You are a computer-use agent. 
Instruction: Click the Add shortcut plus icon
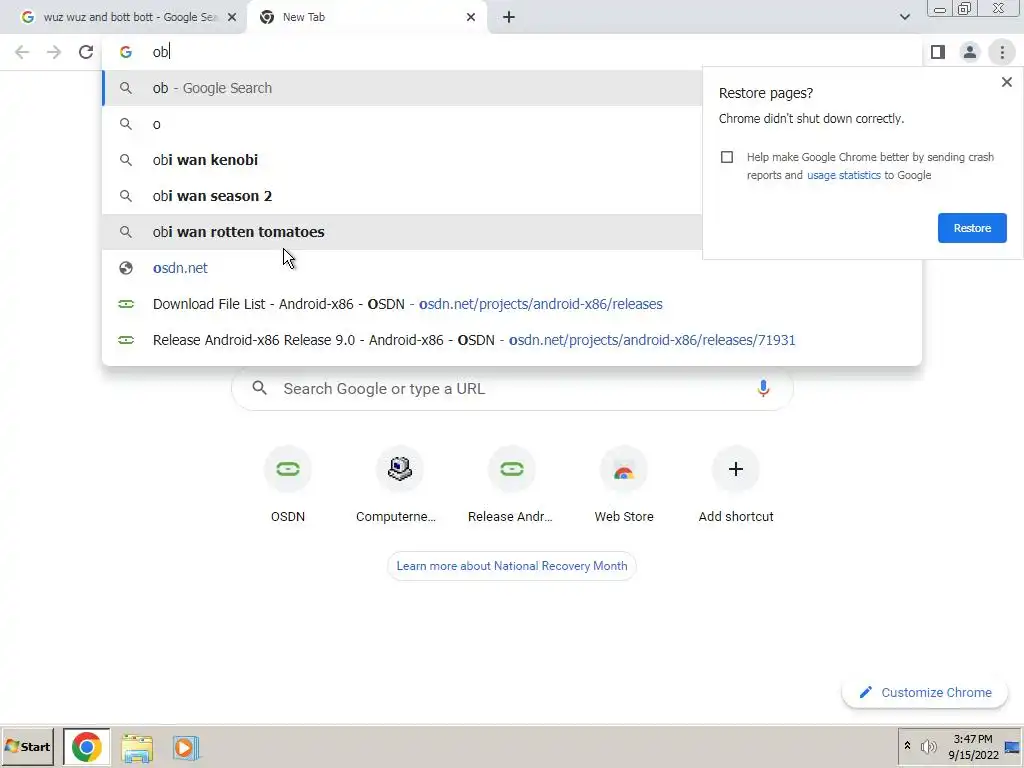[735, 469]
